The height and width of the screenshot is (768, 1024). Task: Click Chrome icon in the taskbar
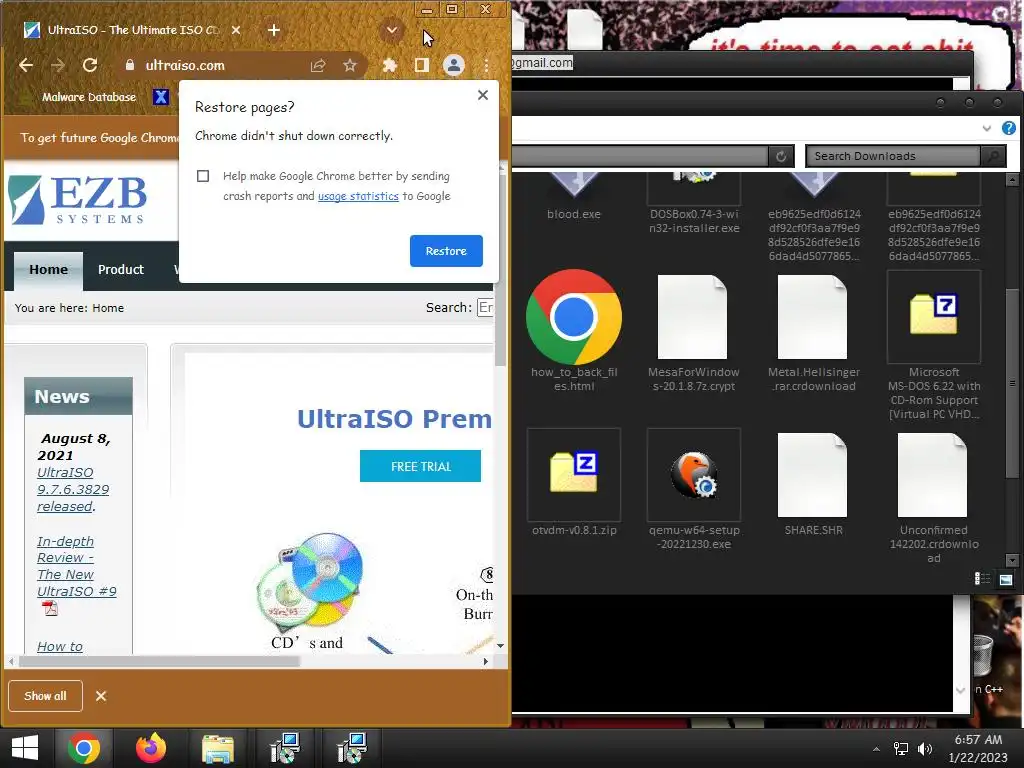(x=84, y=748)
